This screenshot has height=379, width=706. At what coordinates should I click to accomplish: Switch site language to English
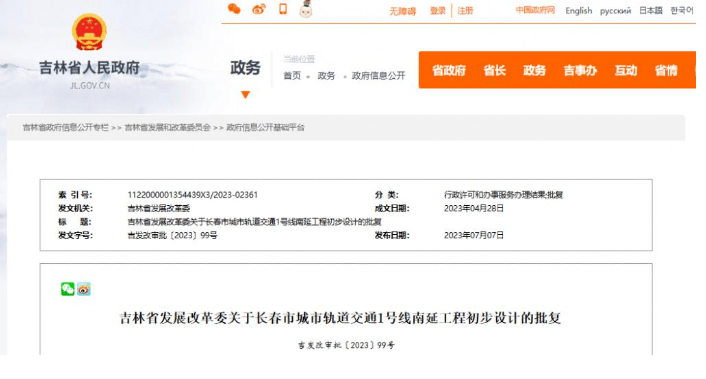[579, 11]
